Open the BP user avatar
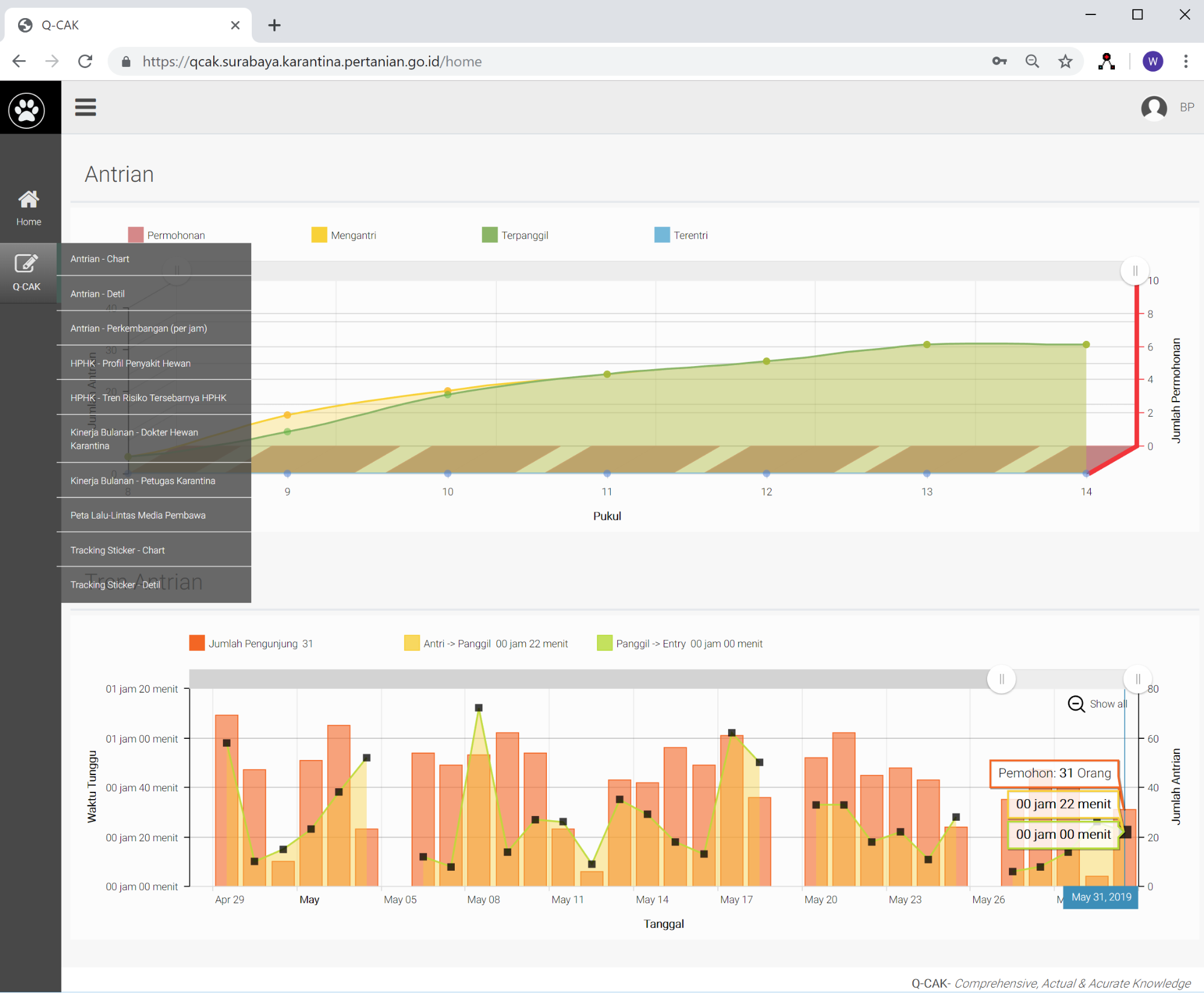 coord(1153,108)
